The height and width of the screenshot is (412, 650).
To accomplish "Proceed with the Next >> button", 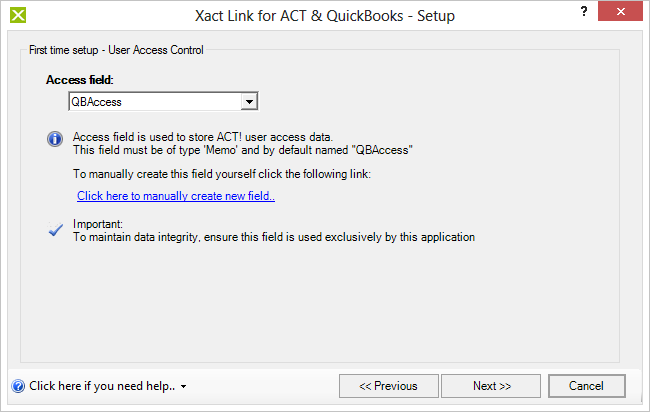I will (491, 386).
